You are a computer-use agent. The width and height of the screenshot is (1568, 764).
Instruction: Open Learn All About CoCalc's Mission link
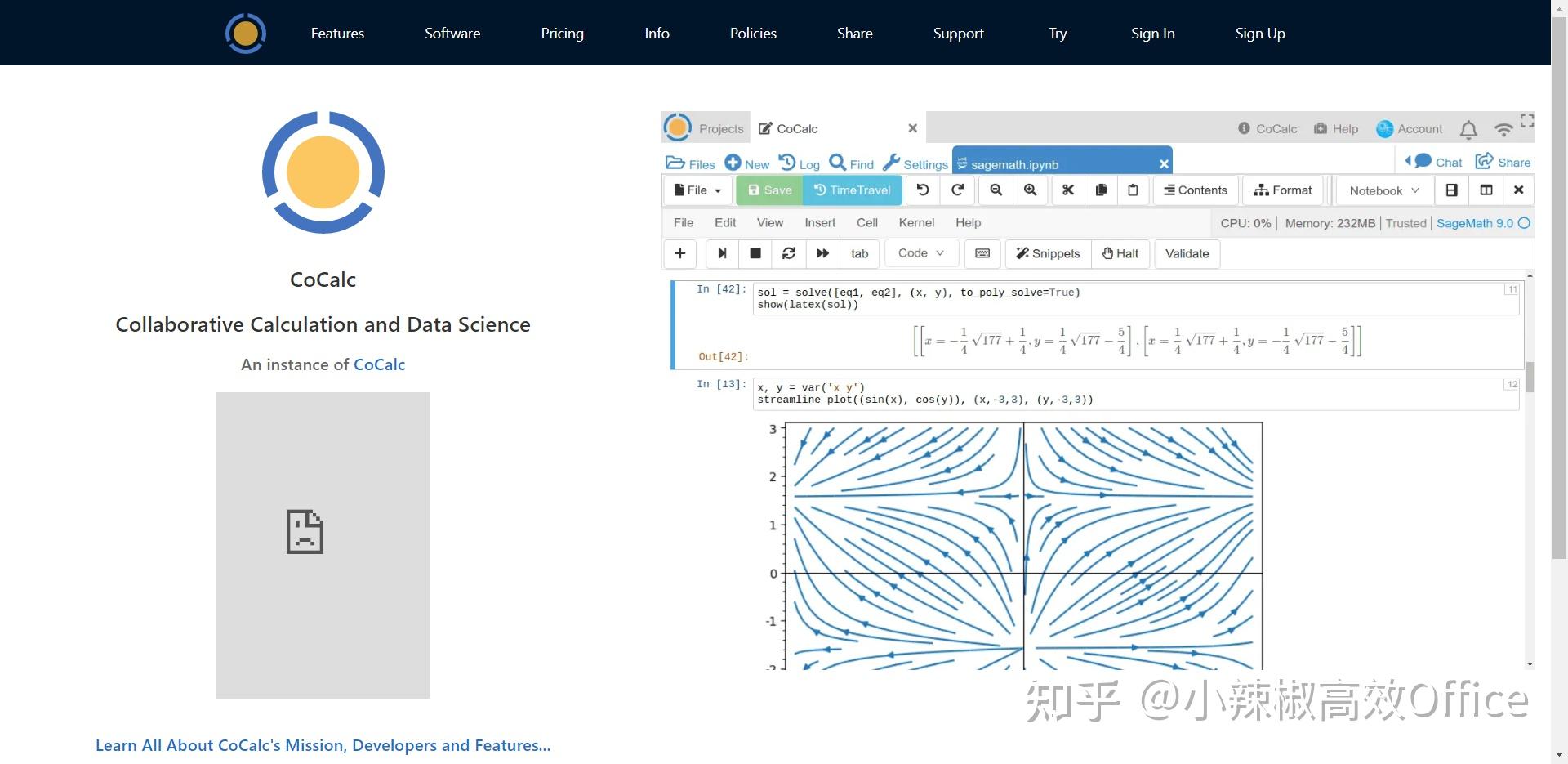pyautogui.click(x=323, y=744)
